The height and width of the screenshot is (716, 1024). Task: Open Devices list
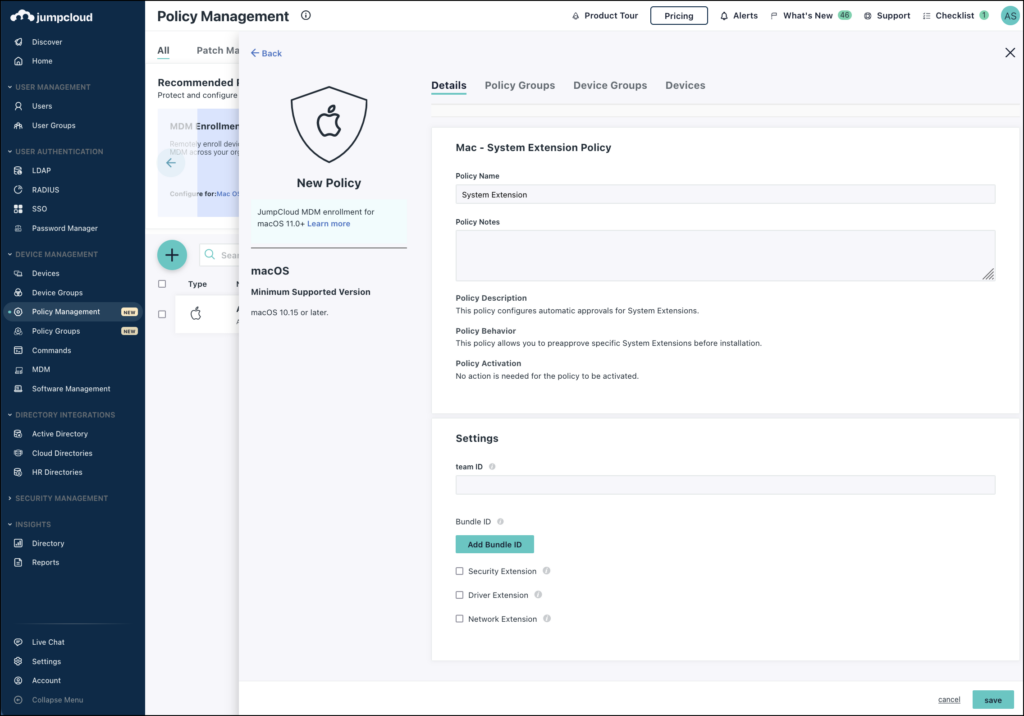tap(45, 274)
